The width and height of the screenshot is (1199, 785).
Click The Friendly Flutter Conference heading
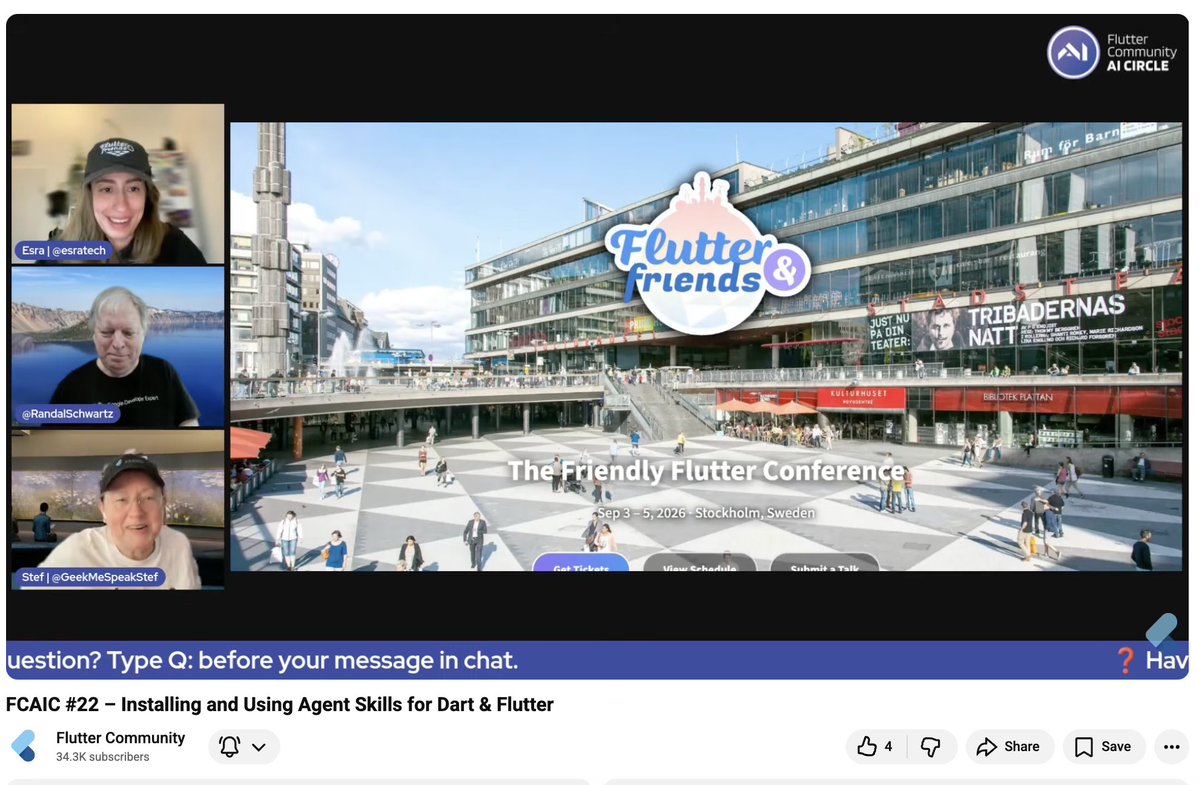(707, 471)
